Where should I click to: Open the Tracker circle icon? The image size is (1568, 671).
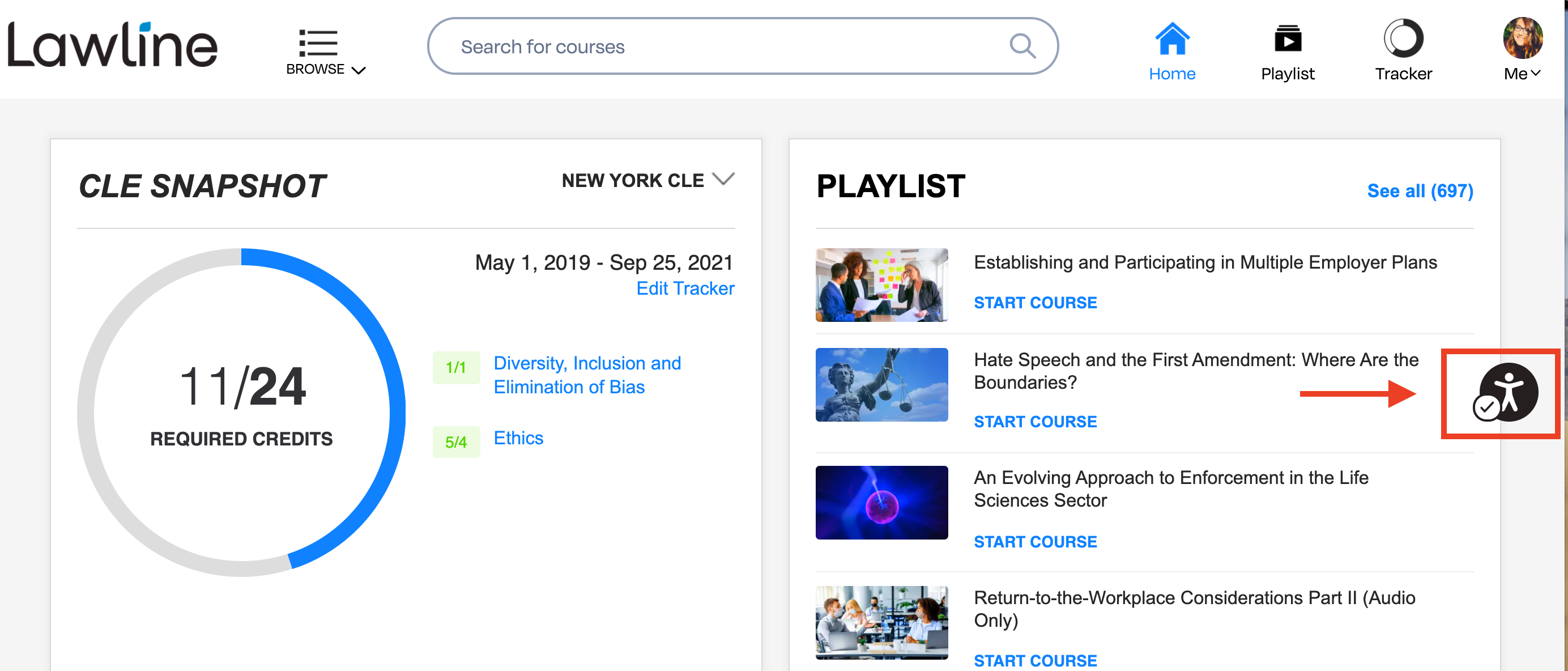pyautogui.click(x=1403, y=39)
